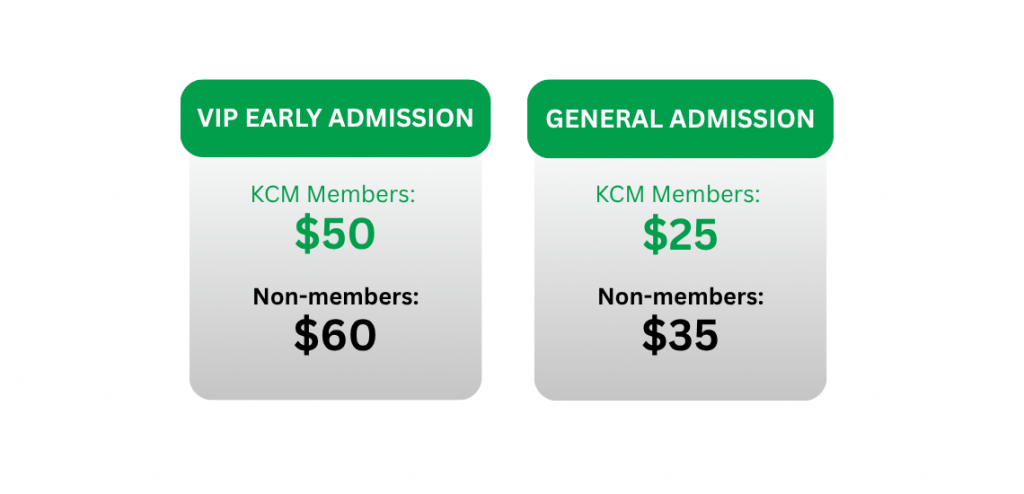Select KCM Members label under VIP Early Admission
The width and height of the screenshot is (1024, 494).
point(334,193)
